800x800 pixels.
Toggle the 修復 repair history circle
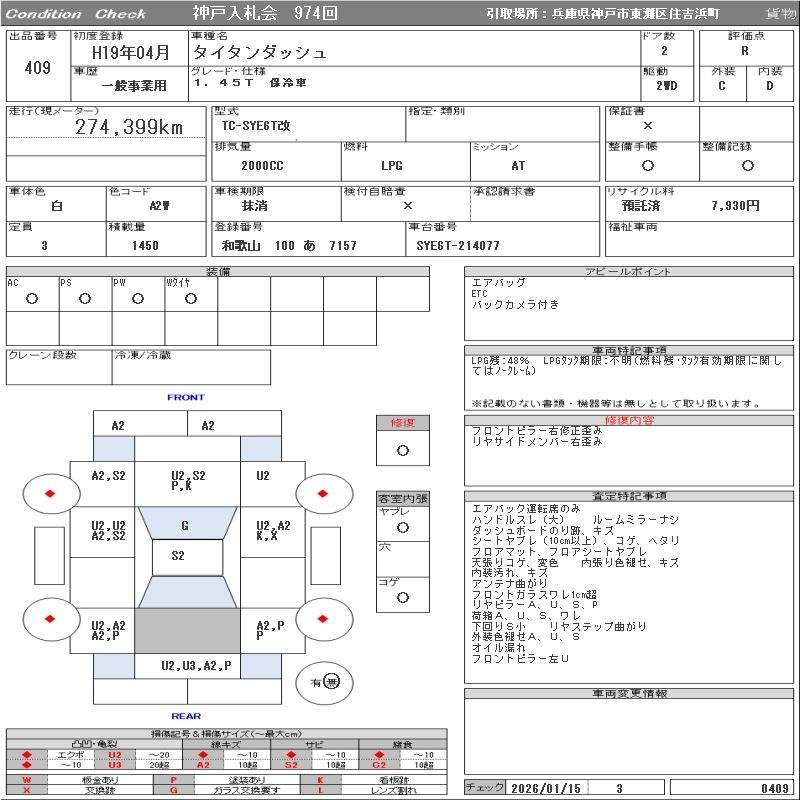(402, 450)
